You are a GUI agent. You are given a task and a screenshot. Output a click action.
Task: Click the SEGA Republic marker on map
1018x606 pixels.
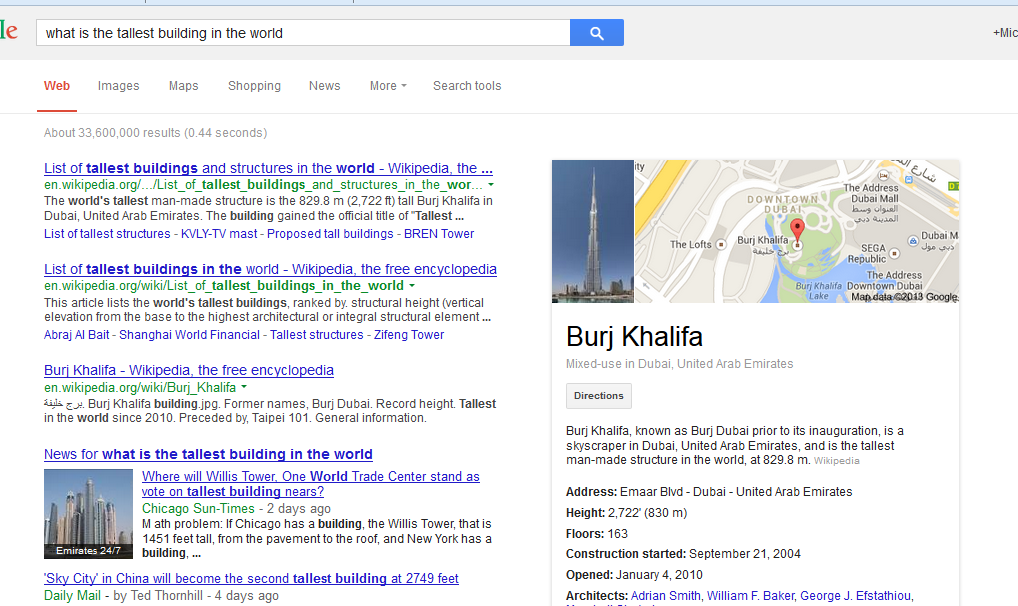point(894,253)
